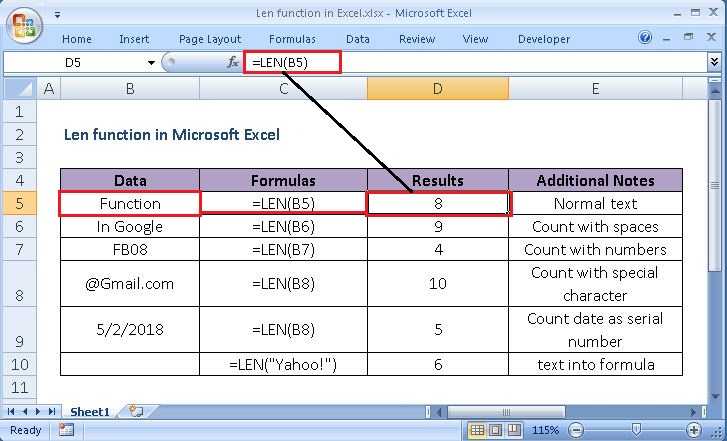The height and width of the screenshot is (441, 727).
Task: Select the result cell showing 9
Action: pos(438,227)
